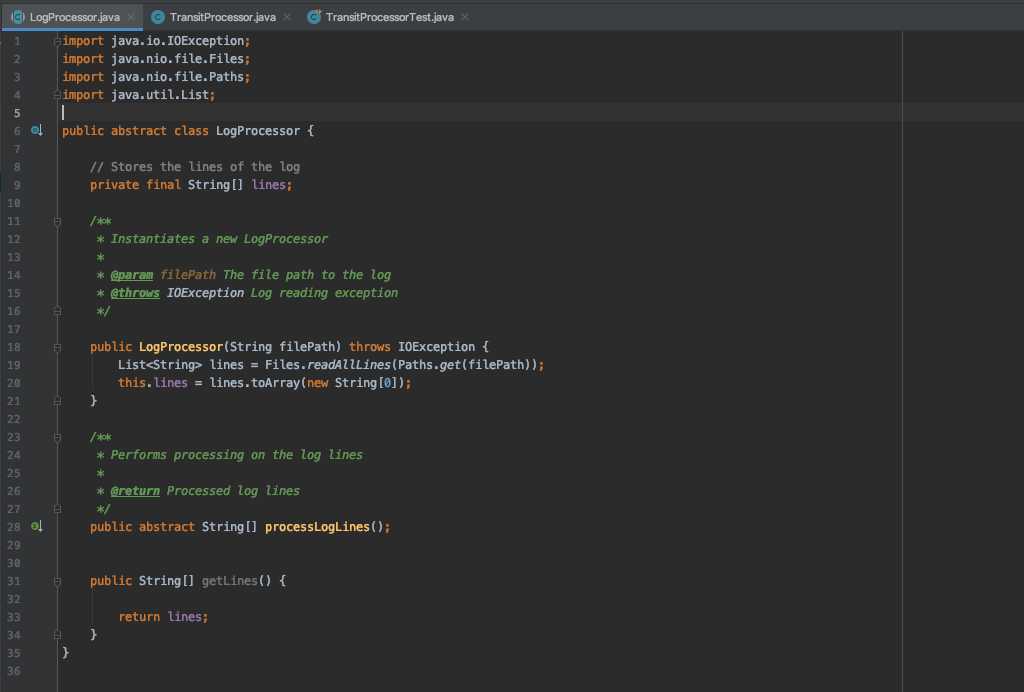The width and height of the screenshot is (1024, 692).
Task: Click the @param Javadoc tag
Action: pyautogui.click(x=132, y=275)
